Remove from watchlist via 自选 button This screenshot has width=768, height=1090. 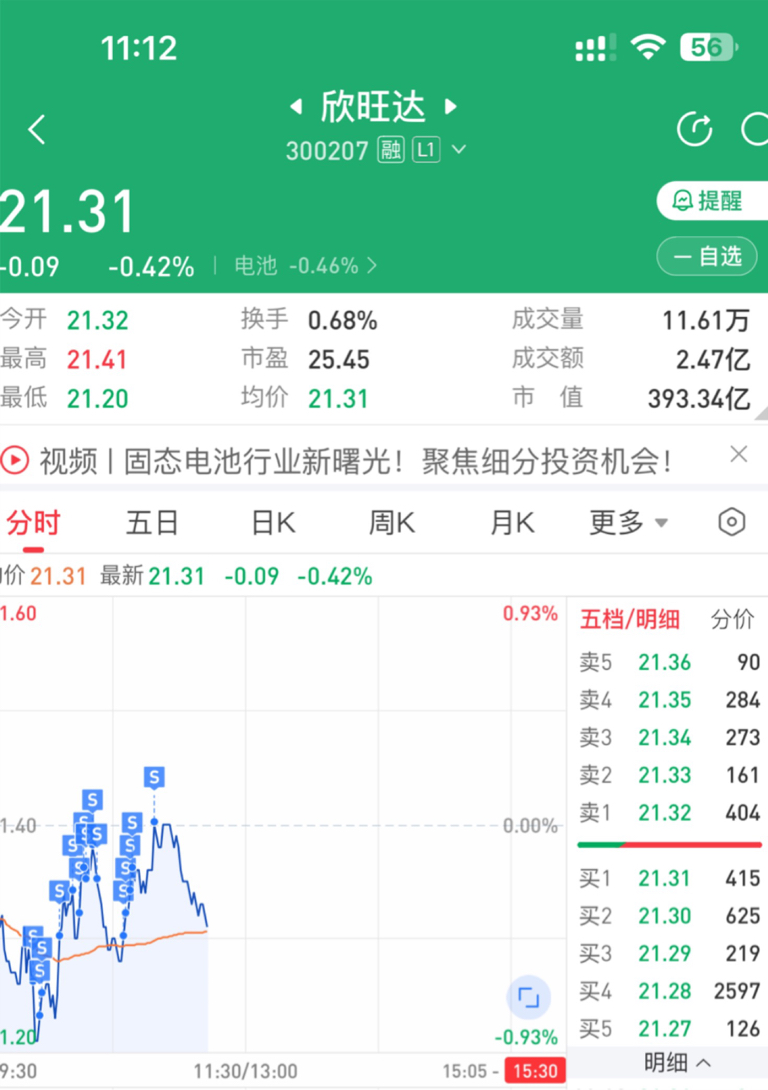(x=708, y=257)
